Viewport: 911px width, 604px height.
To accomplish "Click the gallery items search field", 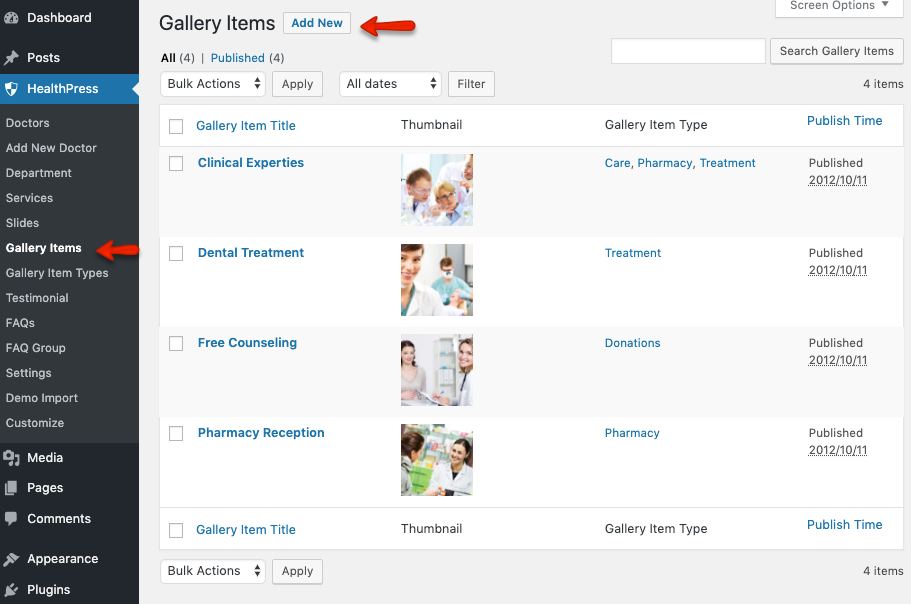I will [687, 51].
